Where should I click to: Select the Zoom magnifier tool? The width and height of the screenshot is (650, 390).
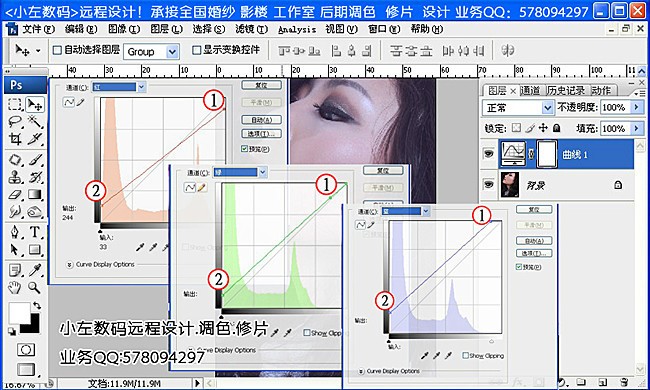[35, 287]
